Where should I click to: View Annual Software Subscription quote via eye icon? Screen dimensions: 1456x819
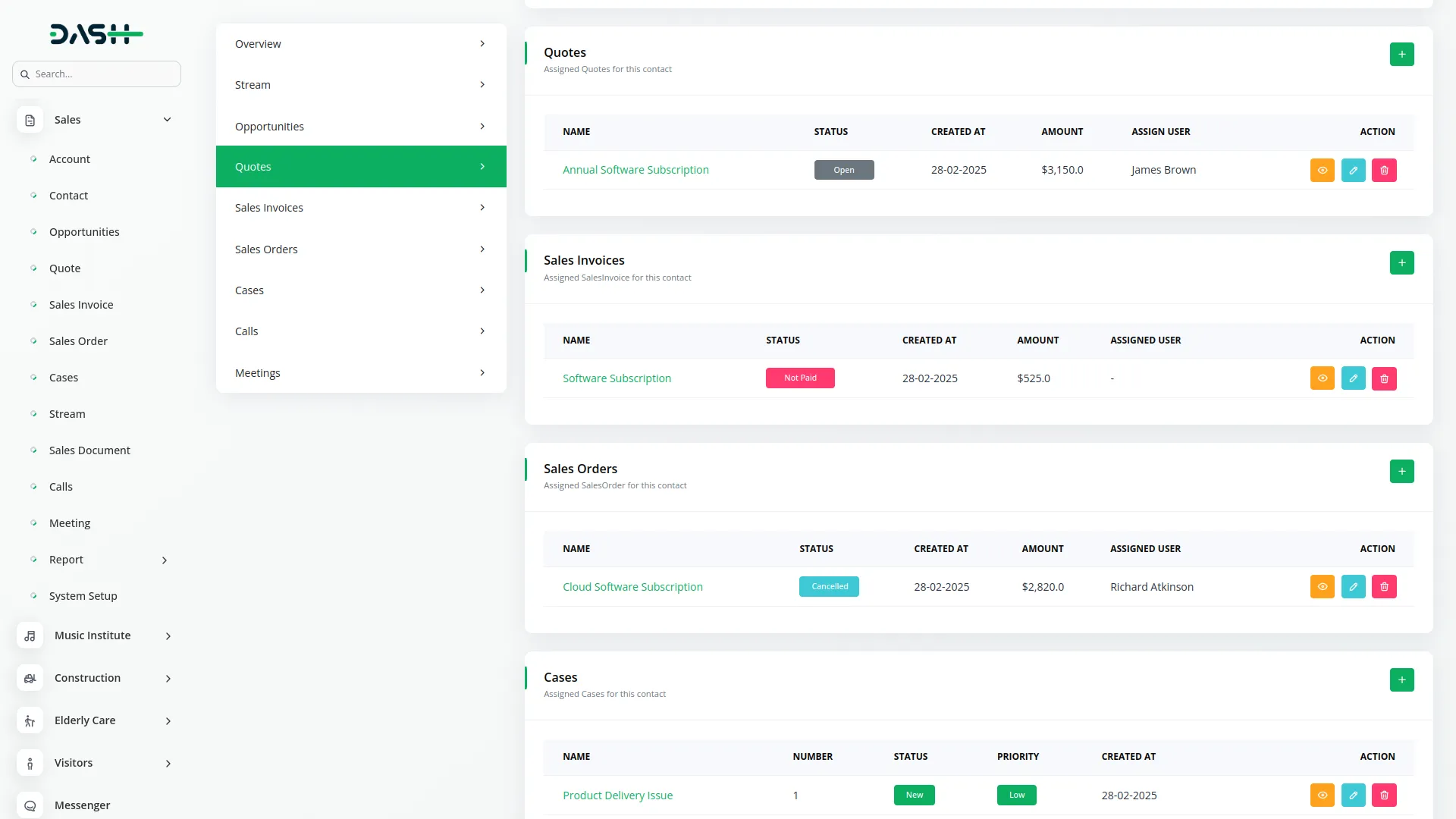pos(1322,171)
